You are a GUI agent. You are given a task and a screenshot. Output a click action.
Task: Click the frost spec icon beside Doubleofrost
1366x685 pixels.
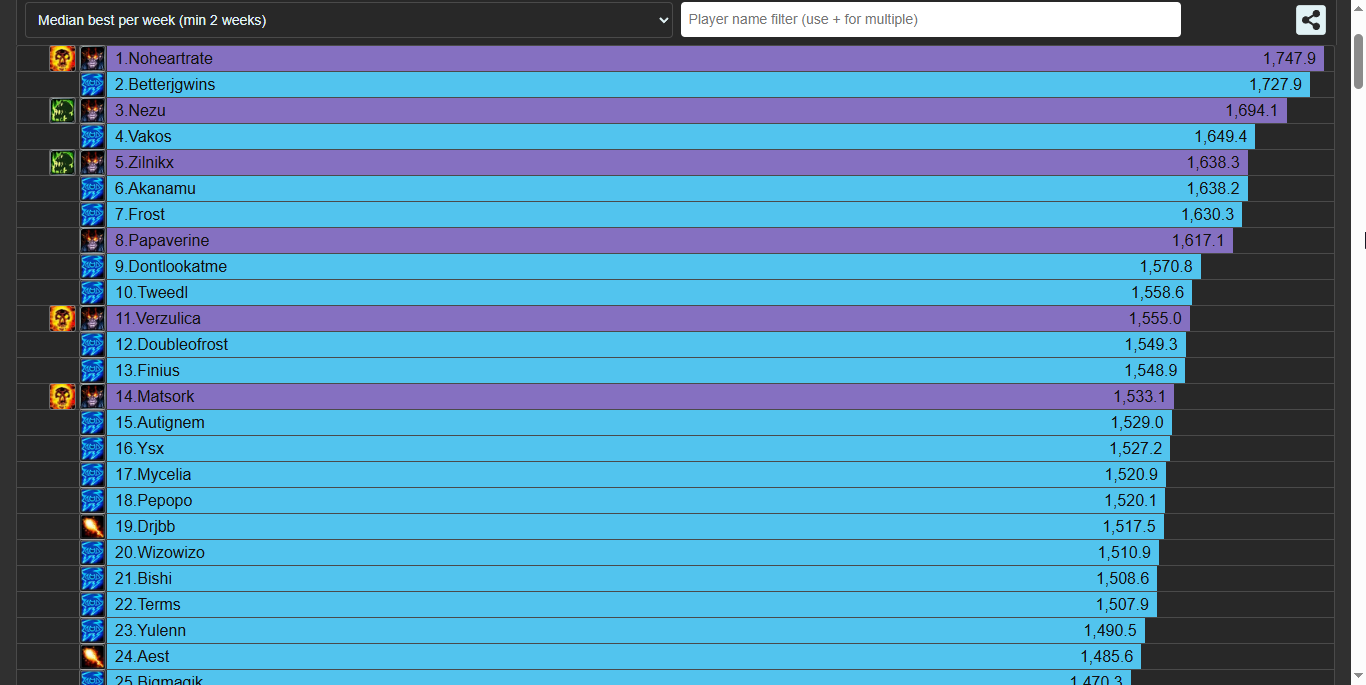pos(92,345)
